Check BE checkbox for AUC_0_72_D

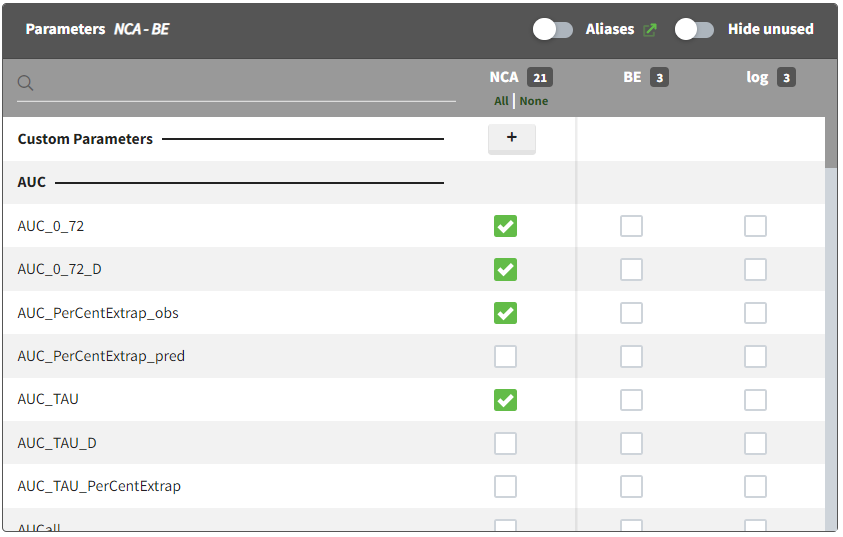631,270
